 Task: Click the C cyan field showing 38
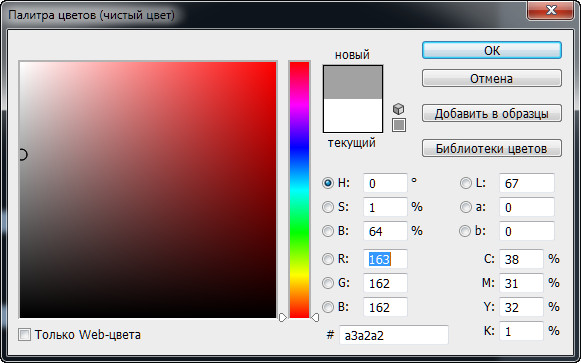click(x=521, y=259)
